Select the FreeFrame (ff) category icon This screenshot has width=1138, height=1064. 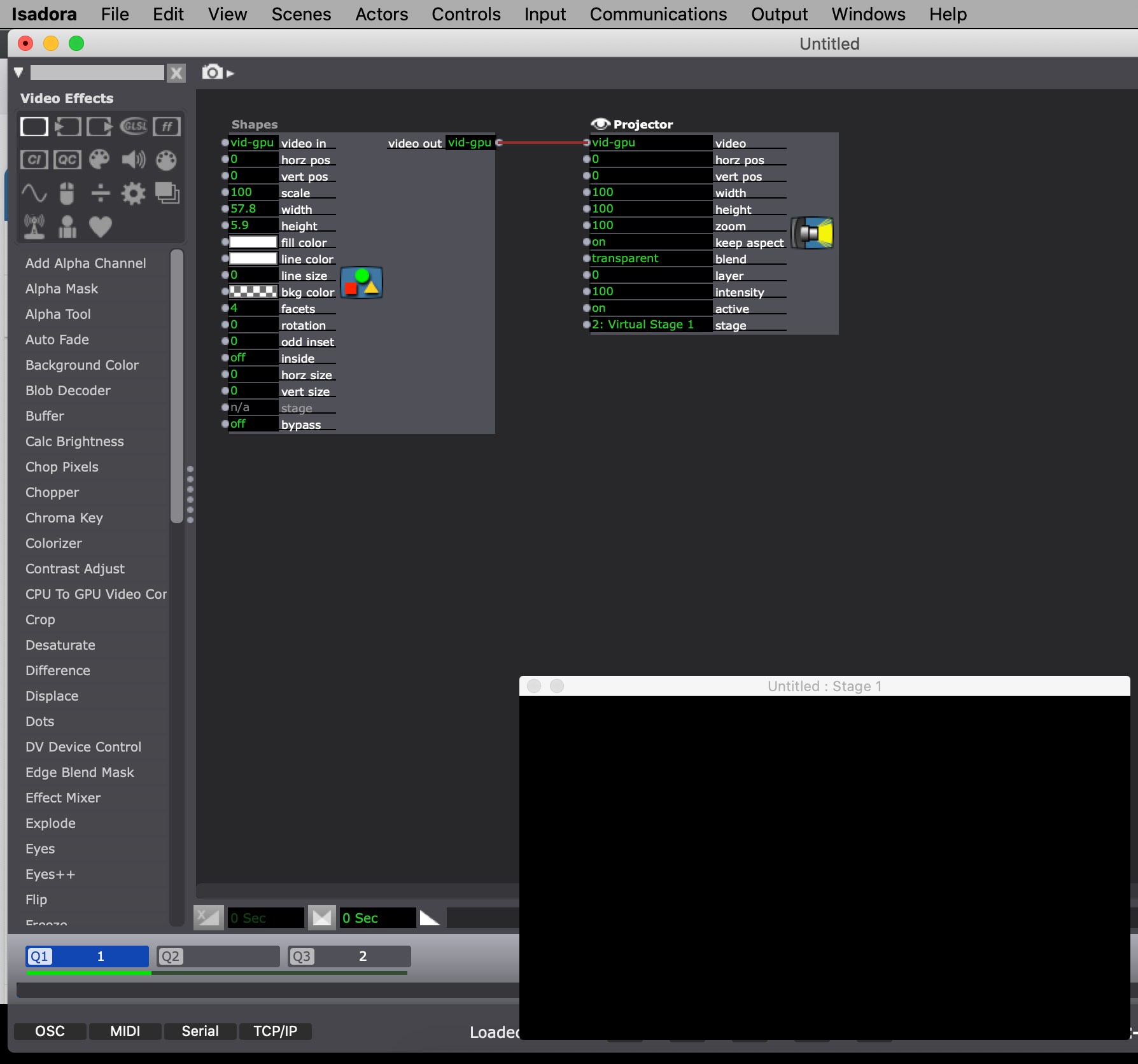pyautogui.click(x=167, y=127)
